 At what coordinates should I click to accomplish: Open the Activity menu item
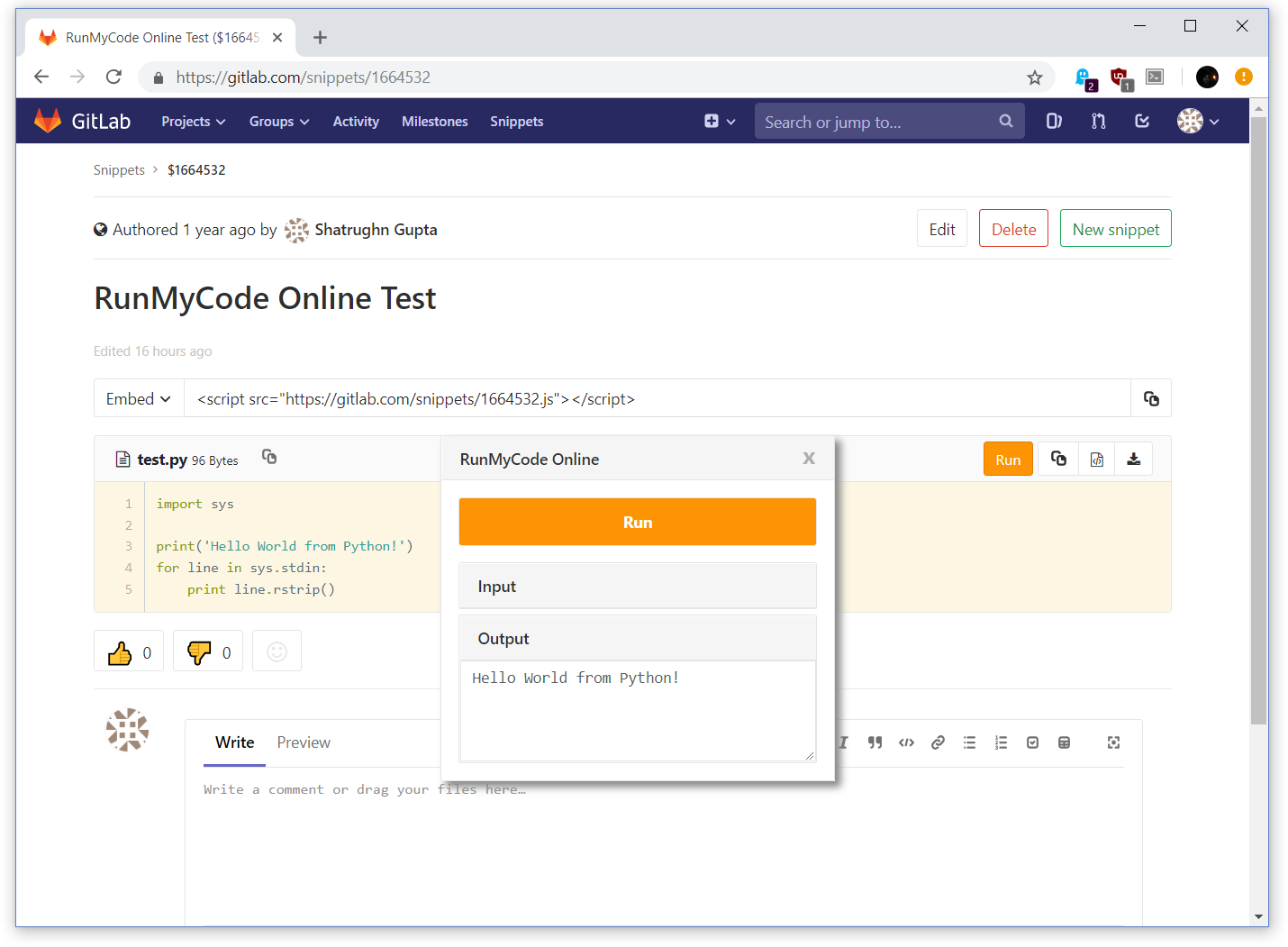(356, 121)
